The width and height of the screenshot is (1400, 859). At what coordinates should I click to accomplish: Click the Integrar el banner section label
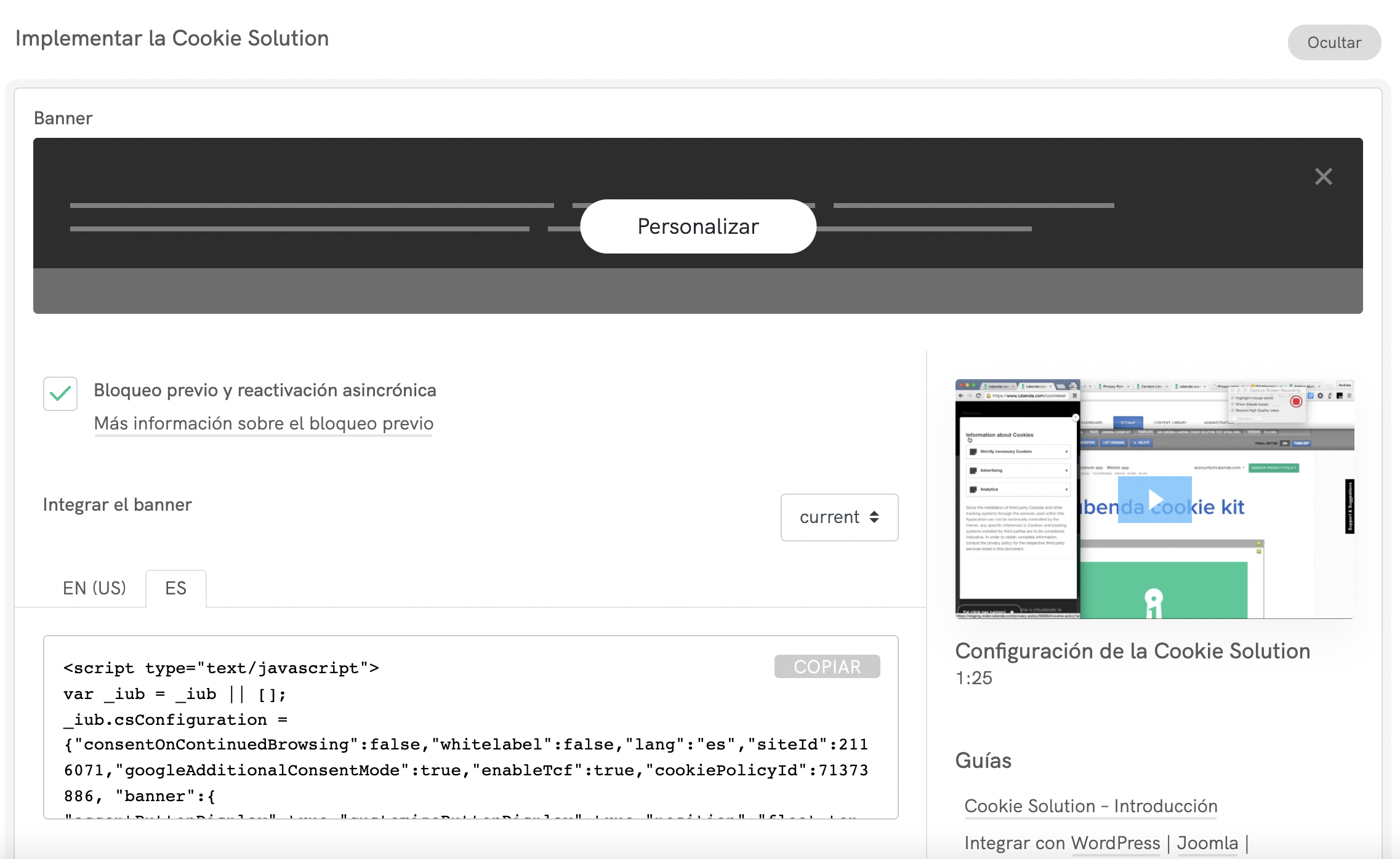[x=116, y=505]
